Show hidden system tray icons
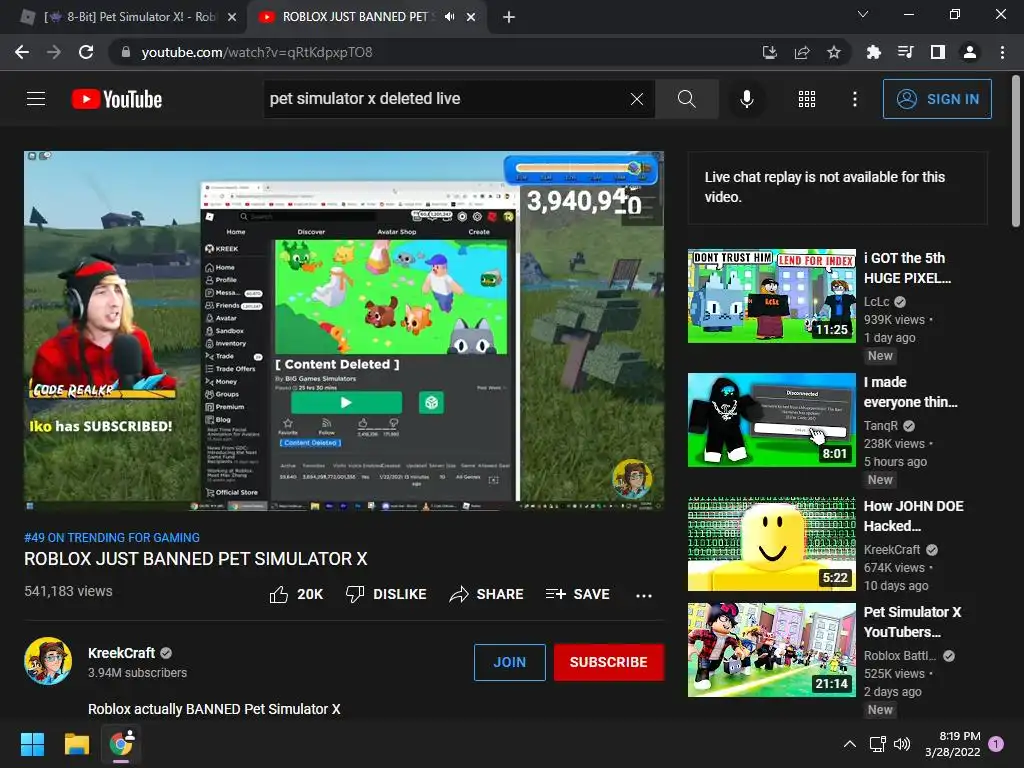 click(x=850, y=744)
